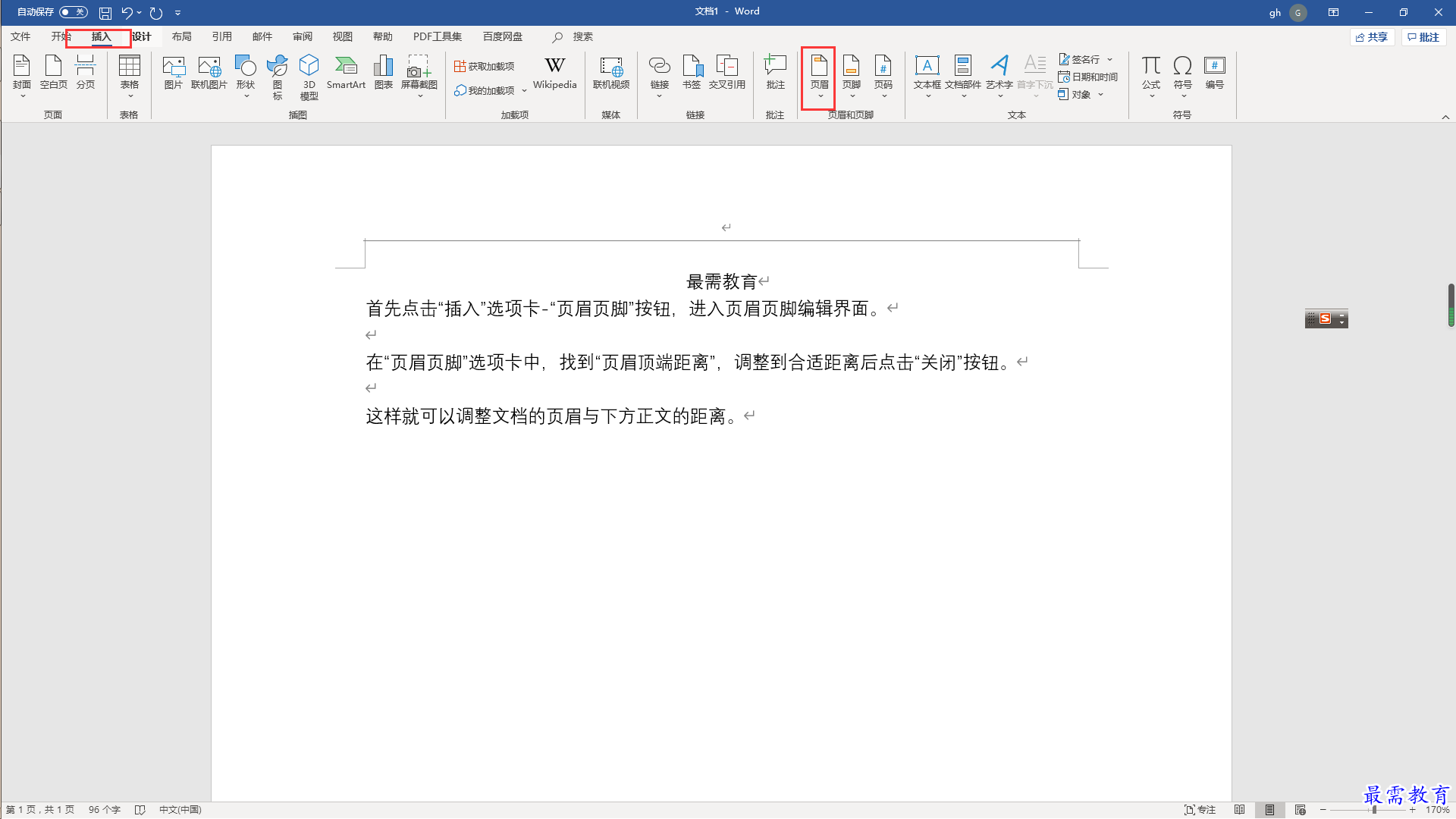1456x819 pixels.
Task: Adjust the zoom slider in status bar
Action: click(x=1374, y=810)
